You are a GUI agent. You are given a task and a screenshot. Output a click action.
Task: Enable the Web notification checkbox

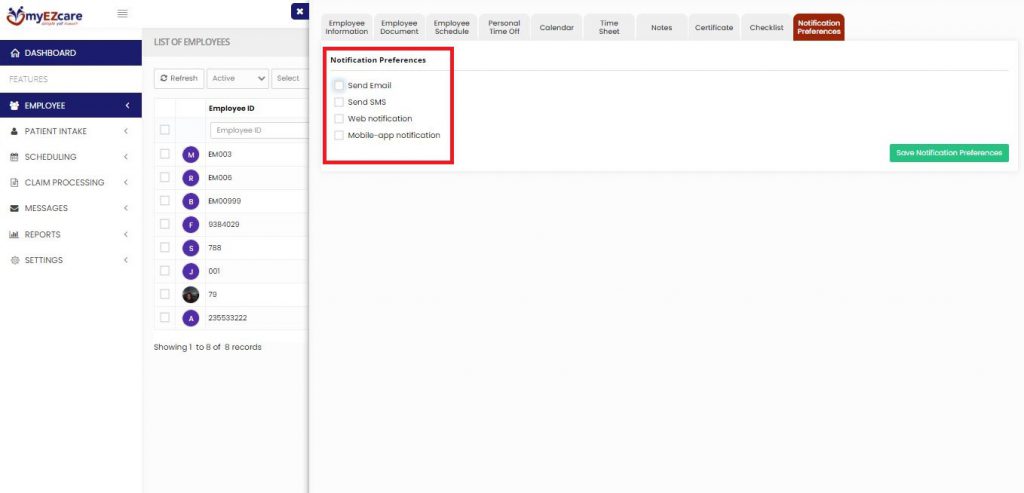(x=339, y=119)
